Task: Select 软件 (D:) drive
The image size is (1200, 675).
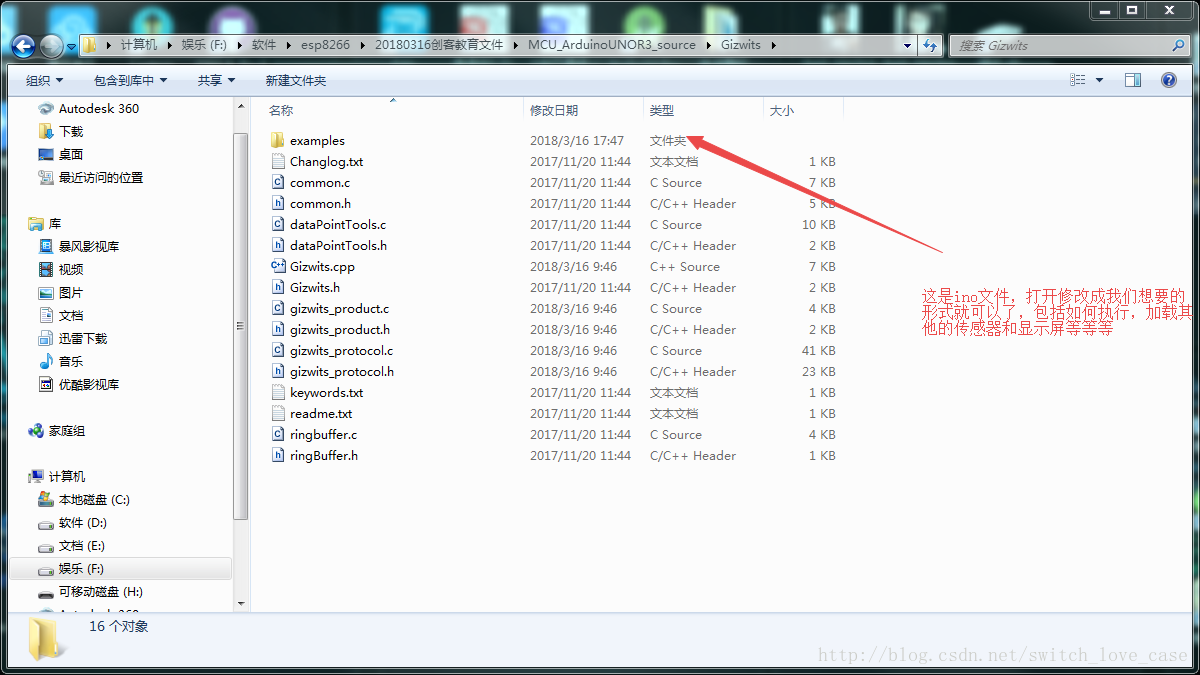Action: 72,522
